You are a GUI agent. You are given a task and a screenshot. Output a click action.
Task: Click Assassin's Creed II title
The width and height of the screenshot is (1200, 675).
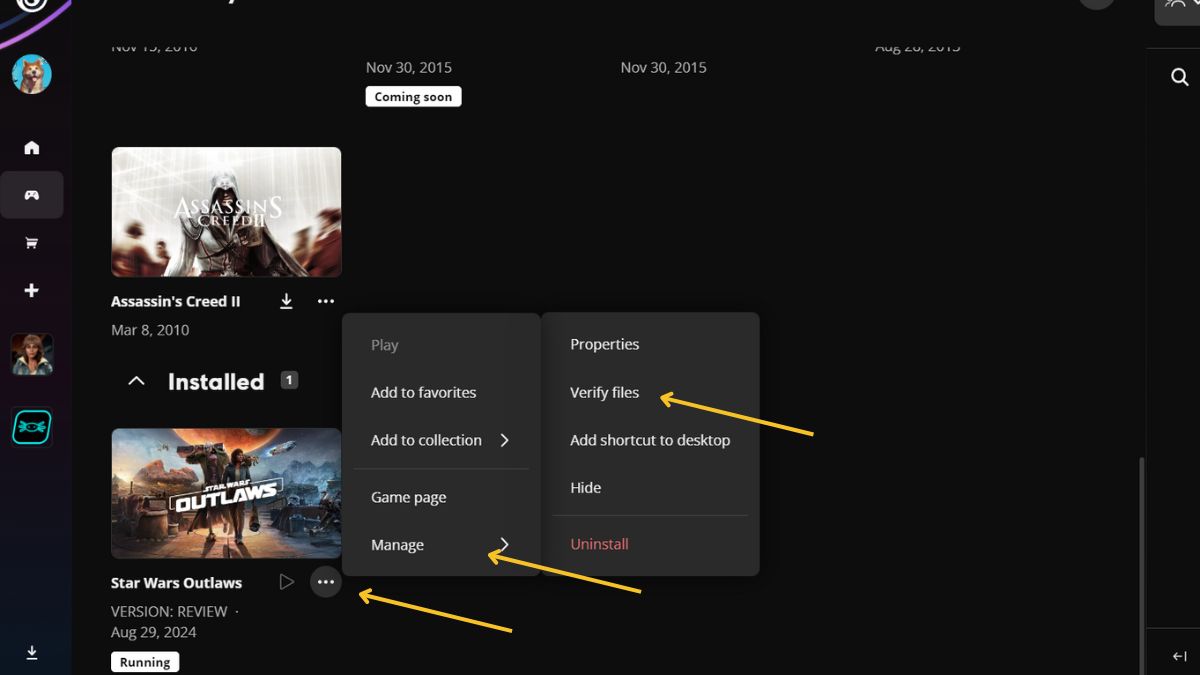[175, 301]
